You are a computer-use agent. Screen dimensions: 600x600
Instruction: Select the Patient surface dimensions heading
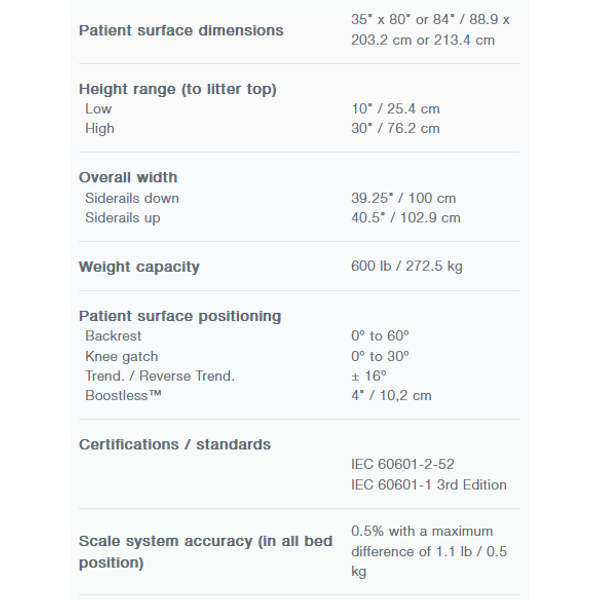coord(181,30)
